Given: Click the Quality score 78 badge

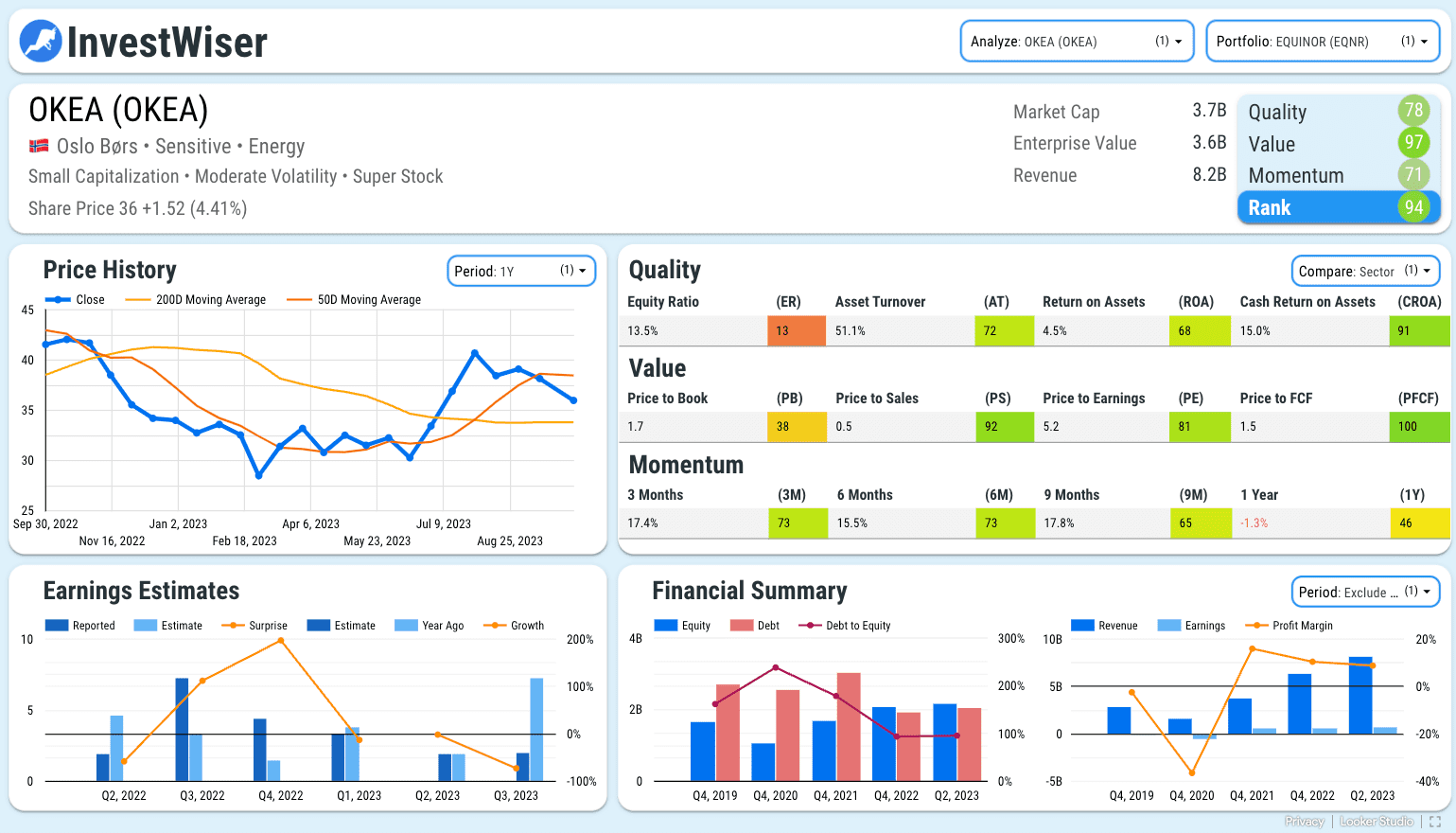Looking at the screenshot, I should pos(1413,111).
